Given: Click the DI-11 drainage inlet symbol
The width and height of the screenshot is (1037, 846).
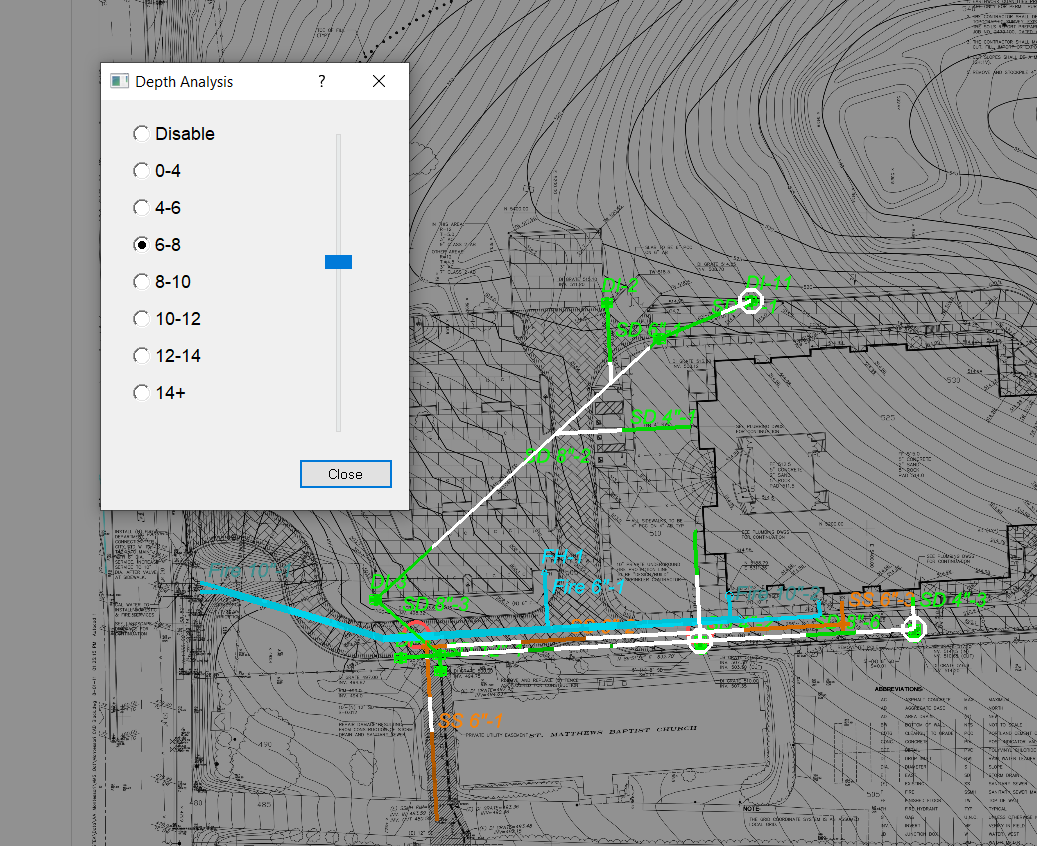Looking at the screenshot, I should tap(752, 300).
